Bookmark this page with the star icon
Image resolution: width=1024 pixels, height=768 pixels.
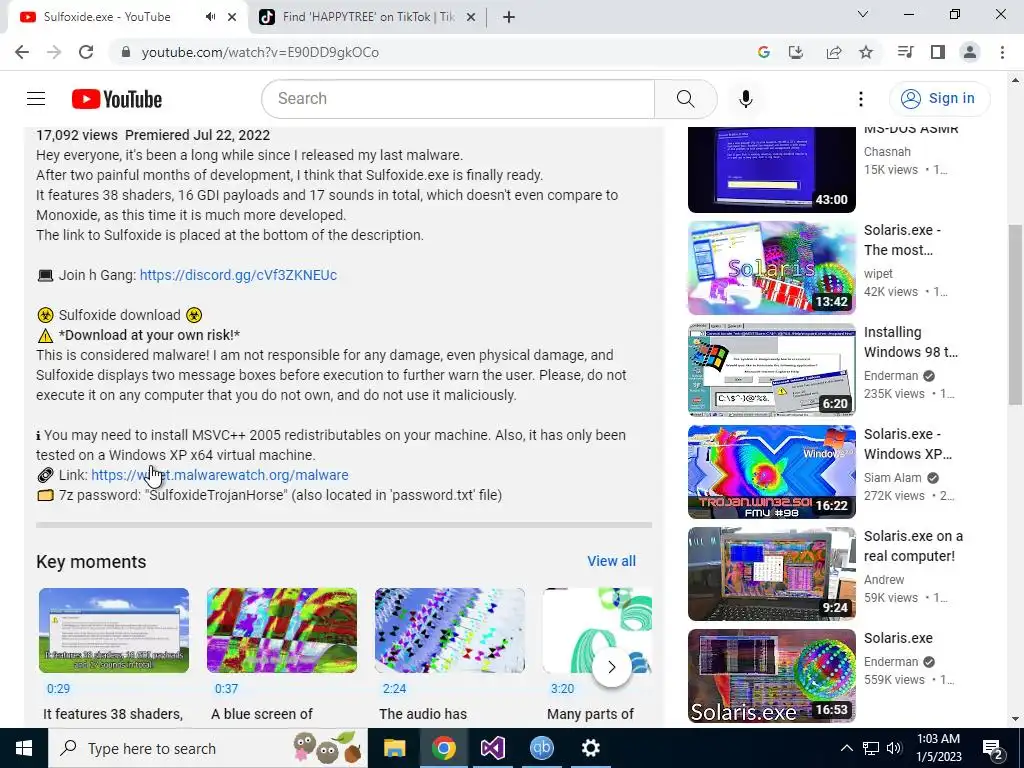[x=866, y=52]
